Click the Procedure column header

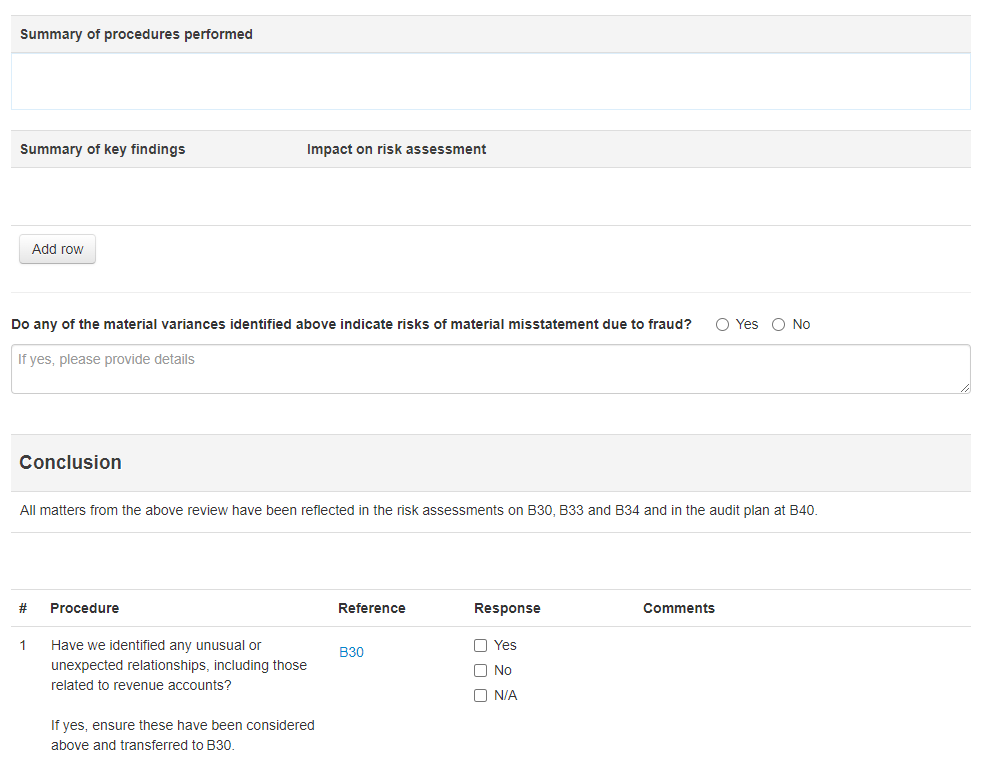84,608
